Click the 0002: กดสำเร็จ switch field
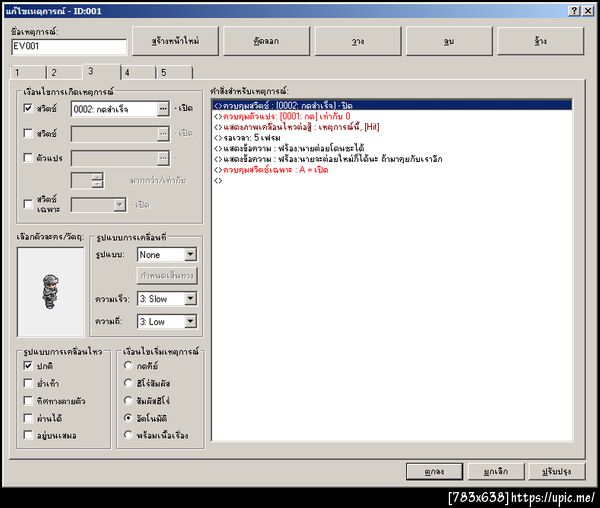Screen dimensions: 600x508 (x=114, y=109)
